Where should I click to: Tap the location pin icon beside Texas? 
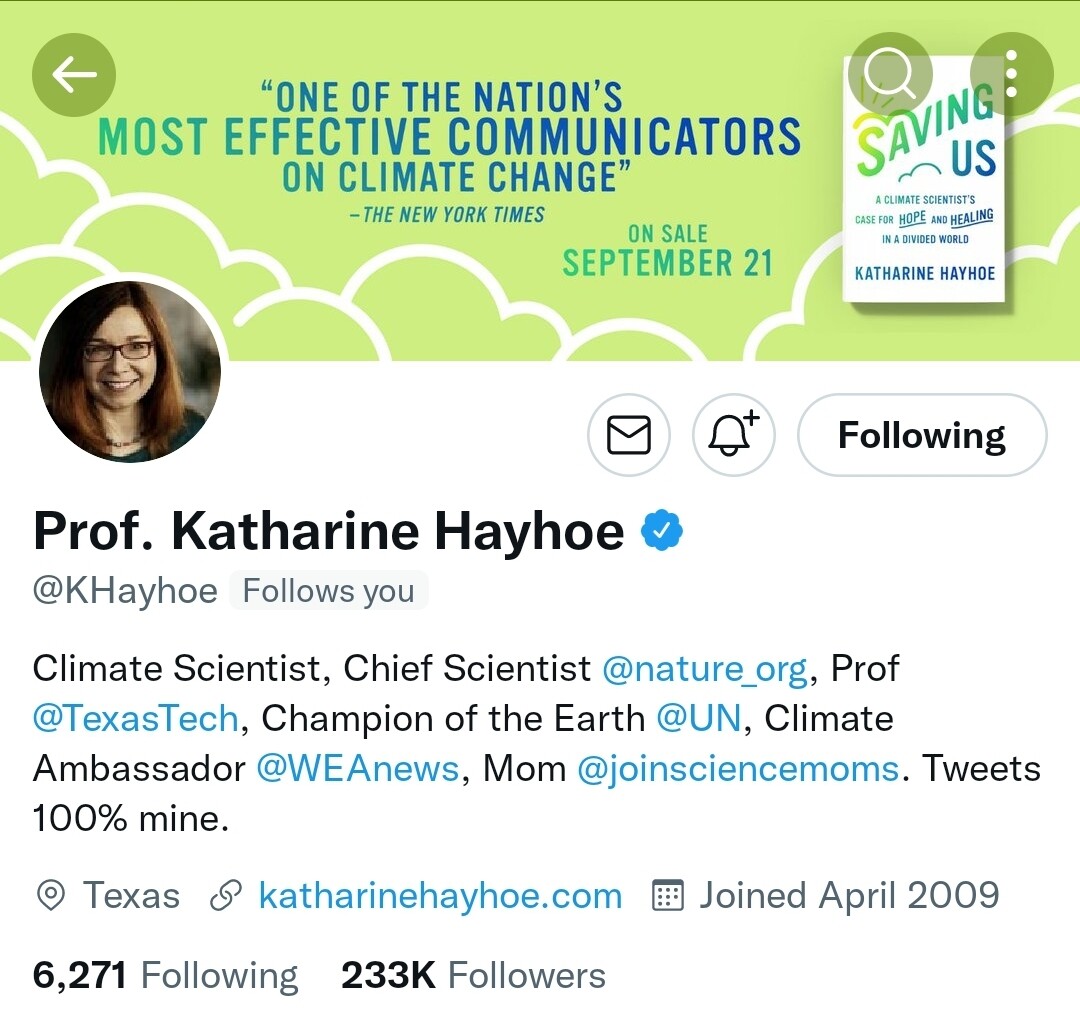[x=50, y=896]
